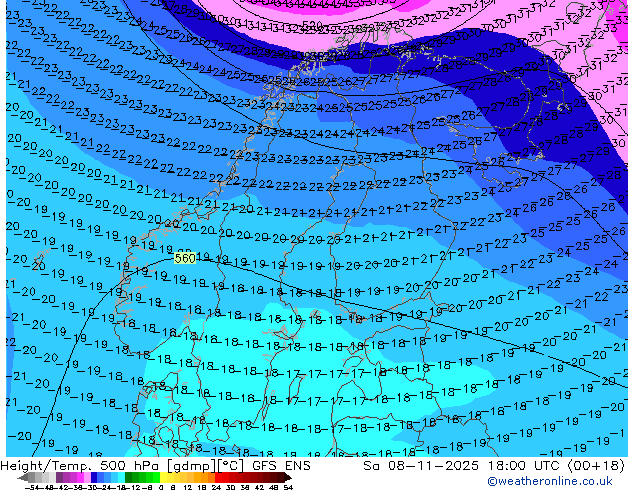
Task: Click the grey left arrow end of colour scale
Action: [x=23, y=477]
